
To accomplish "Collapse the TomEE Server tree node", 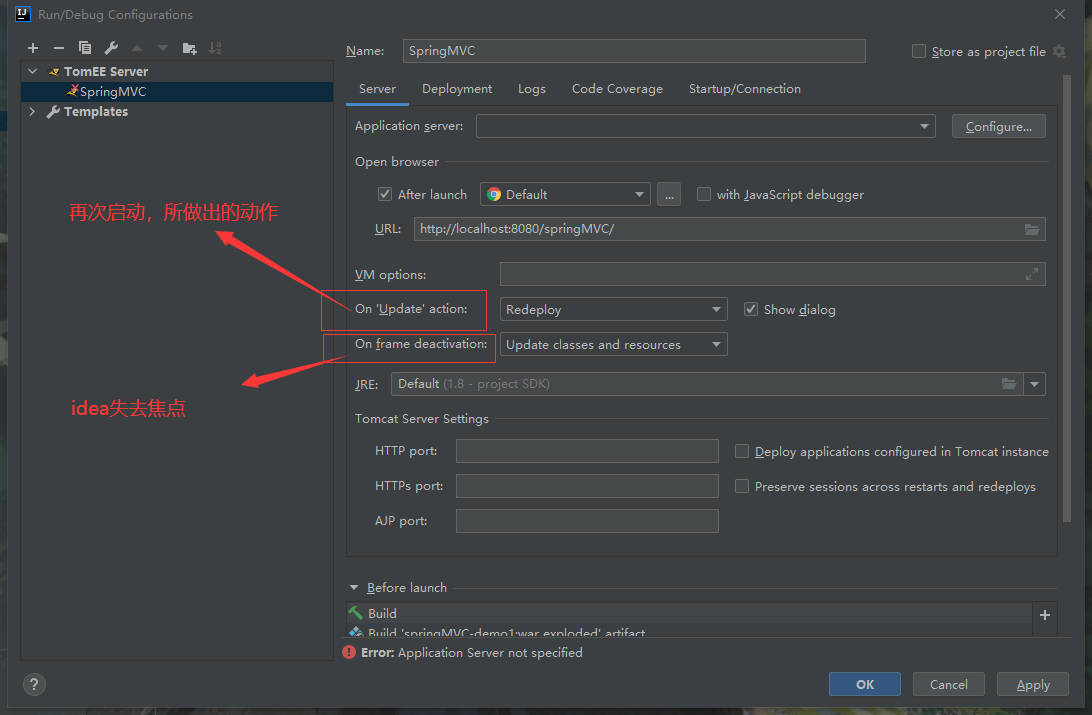I will [x=32, y=71].
